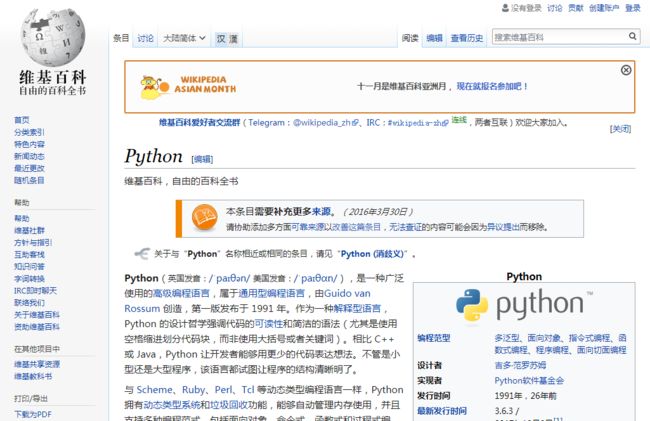
Task: Open the Perl link
Action: tap(223, 390)
